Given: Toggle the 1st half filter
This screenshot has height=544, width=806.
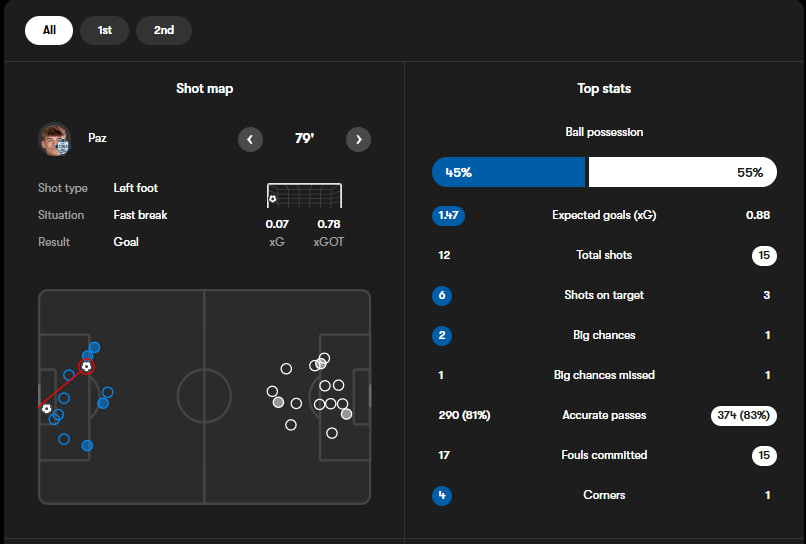Looking at the screenshot, I should [x=105, y=30].
